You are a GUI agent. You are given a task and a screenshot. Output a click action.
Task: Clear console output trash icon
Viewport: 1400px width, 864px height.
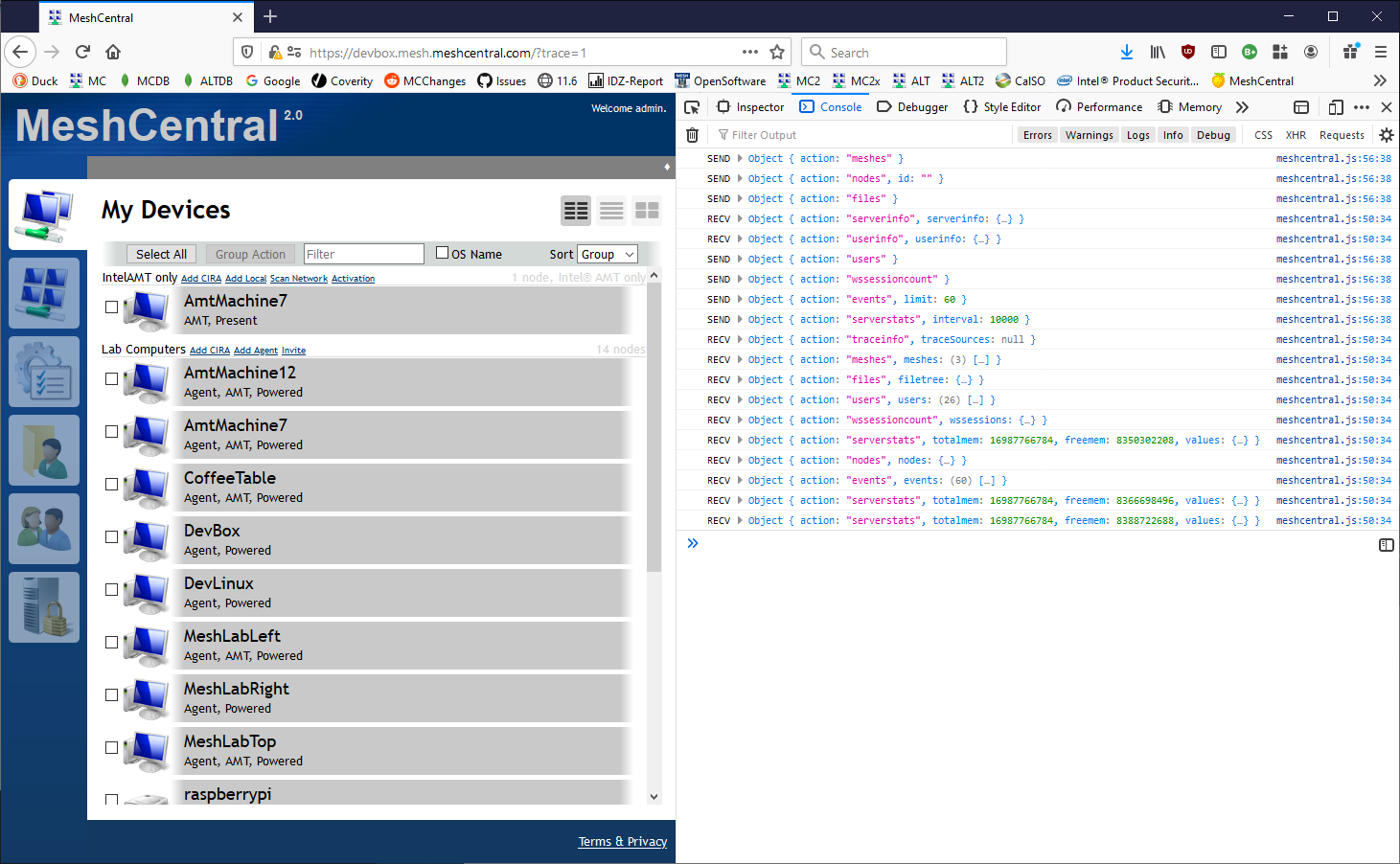coord(692,135)
